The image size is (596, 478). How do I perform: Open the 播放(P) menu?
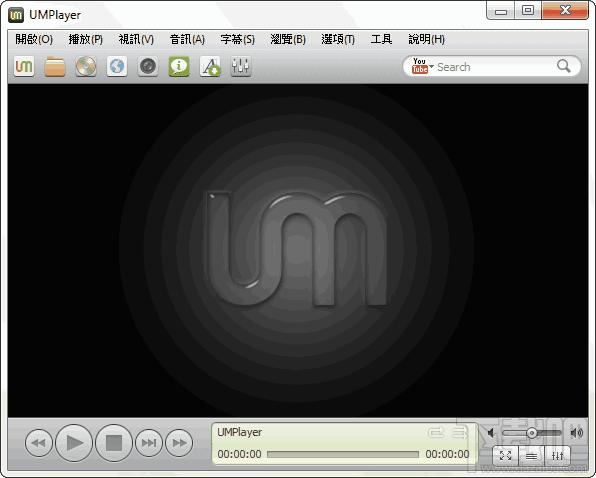pyautogui.click(x=86, y=39)
